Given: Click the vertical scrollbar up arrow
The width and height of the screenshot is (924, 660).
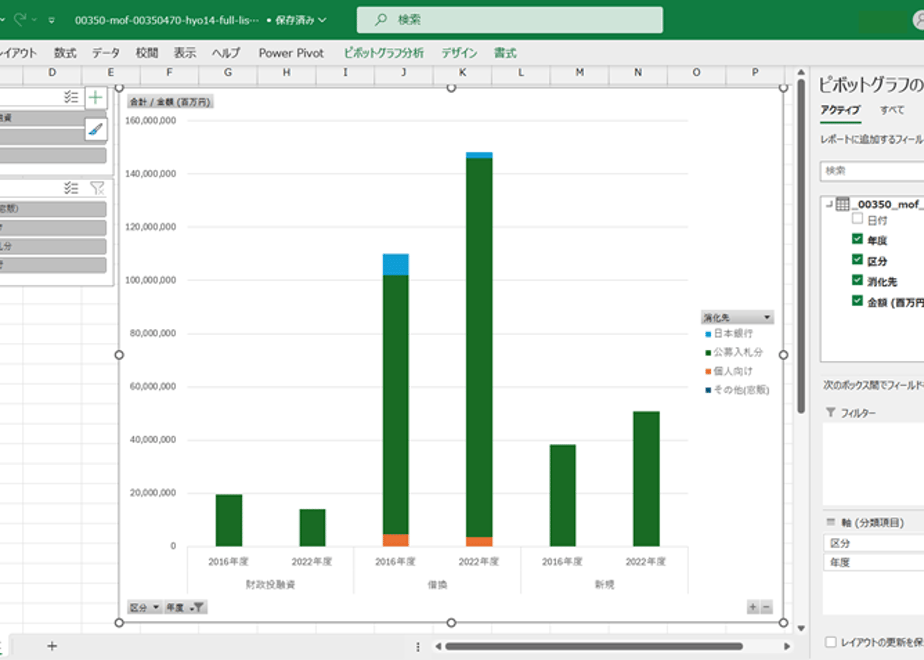Looking at the screenshot, I should click(x=801, y=72).
